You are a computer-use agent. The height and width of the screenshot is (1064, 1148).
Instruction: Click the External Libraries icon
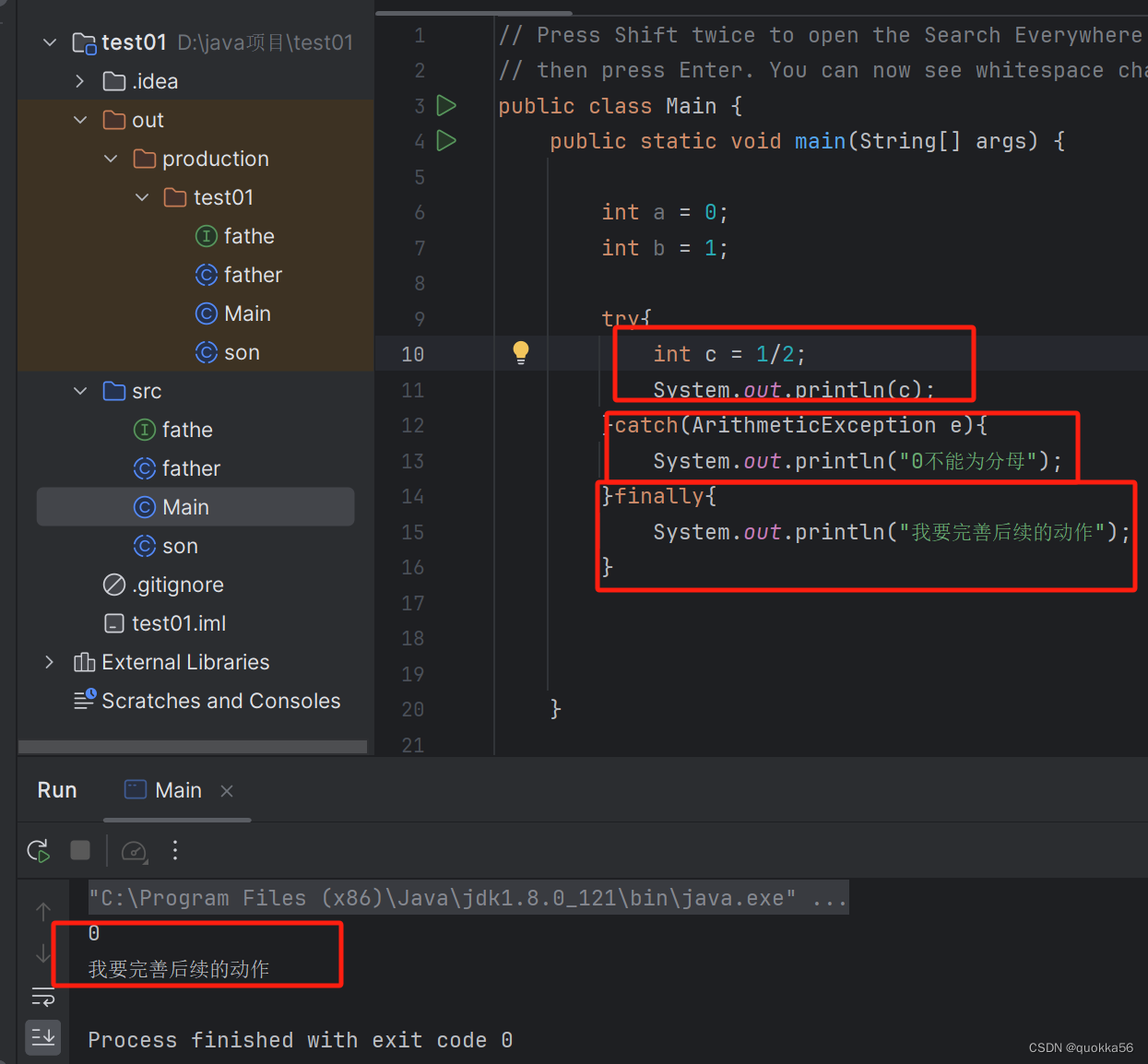(x=84, y=662)
